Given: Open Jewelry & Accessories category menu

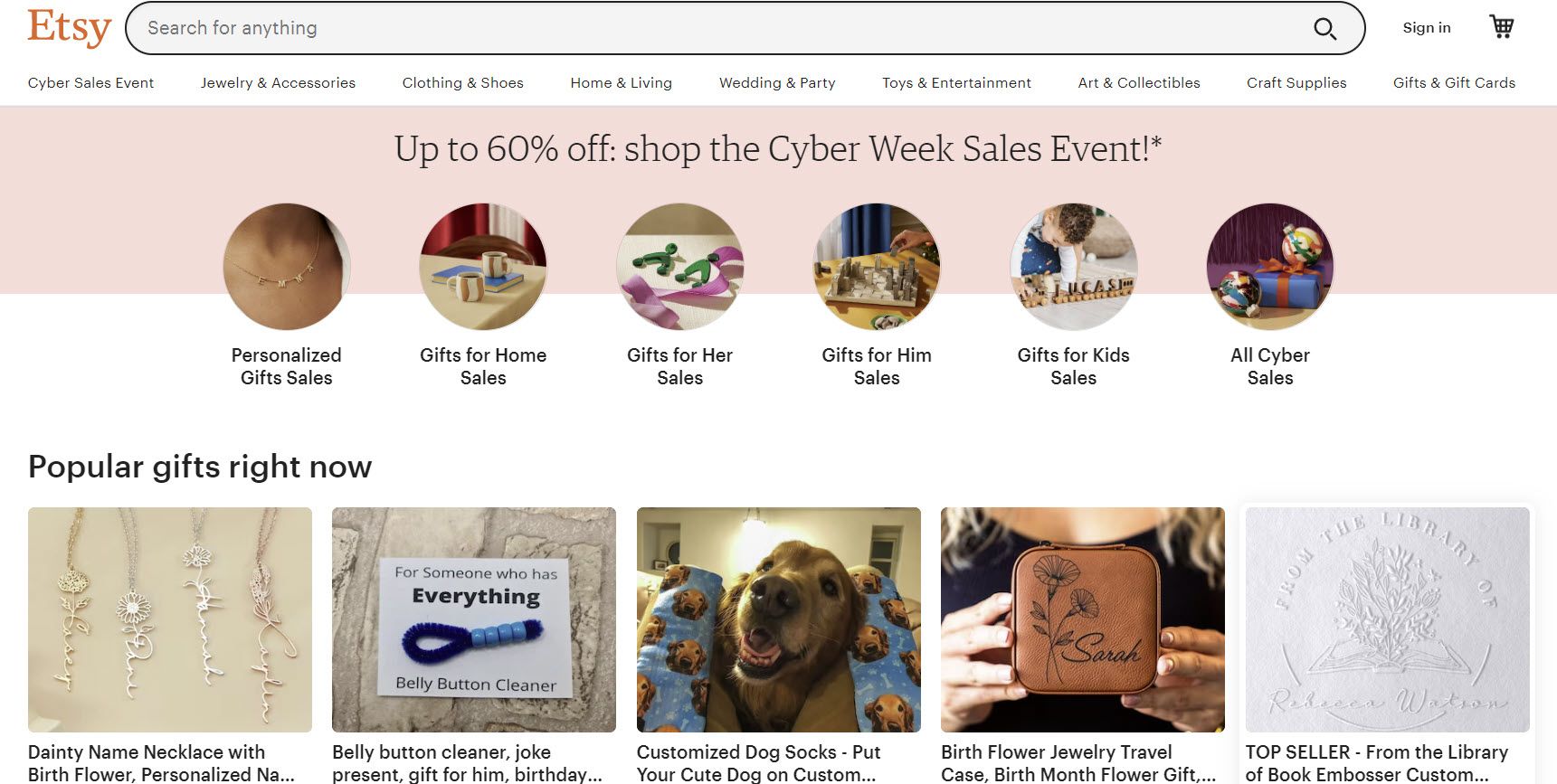Looking at the screenshot, I should point(278,83).
